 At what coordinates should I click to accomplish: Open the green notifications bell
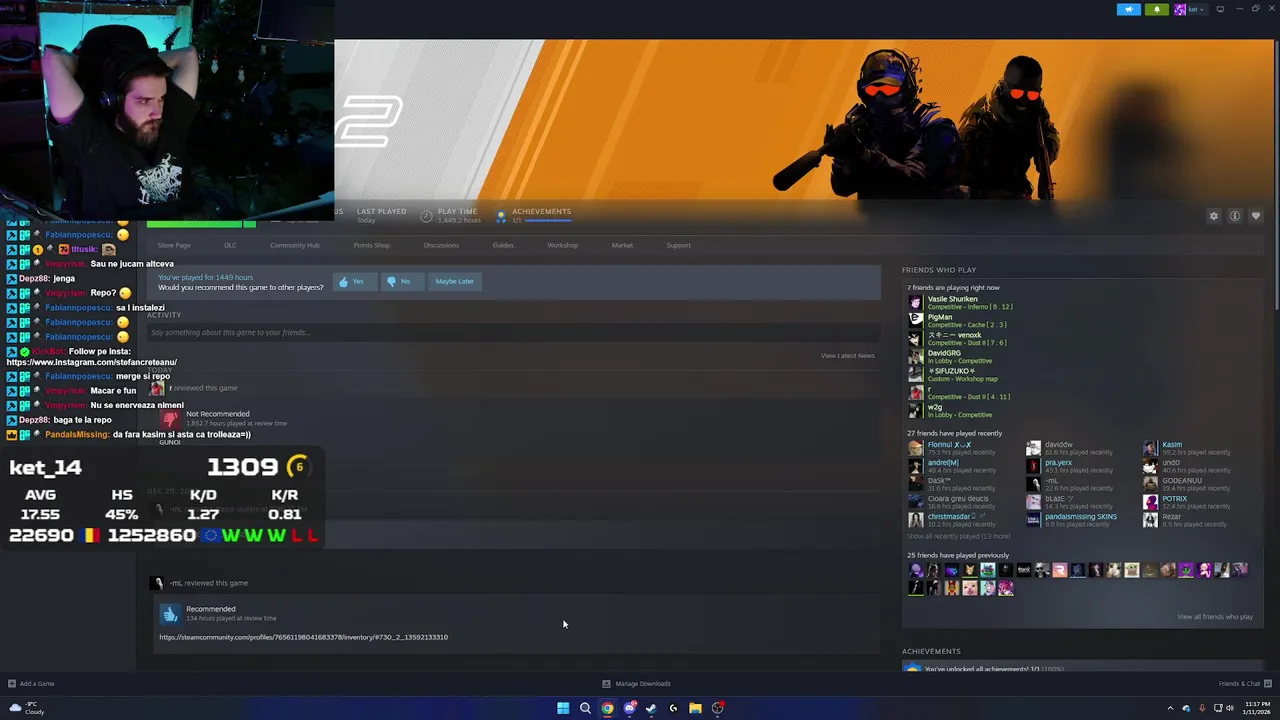pyautogui.click(x=1157, y=9)
